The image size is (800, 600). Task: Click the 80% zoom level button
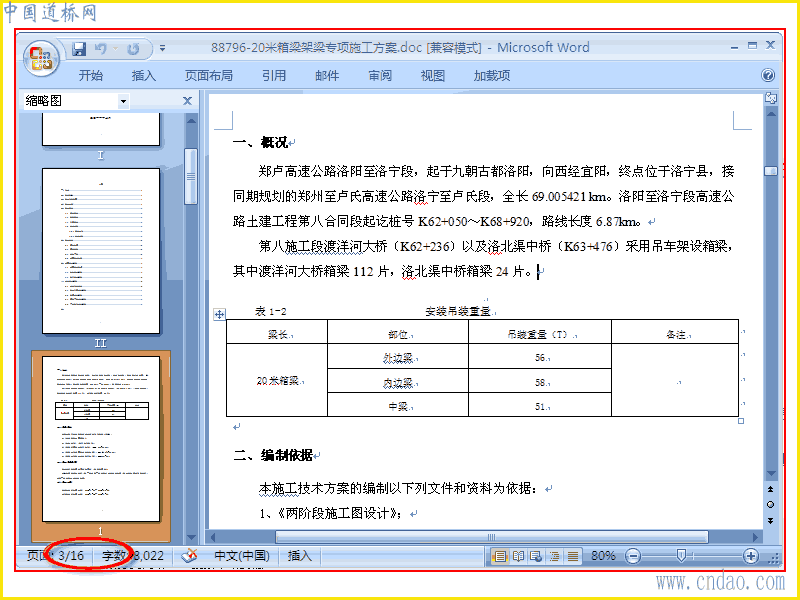[603, 556]
